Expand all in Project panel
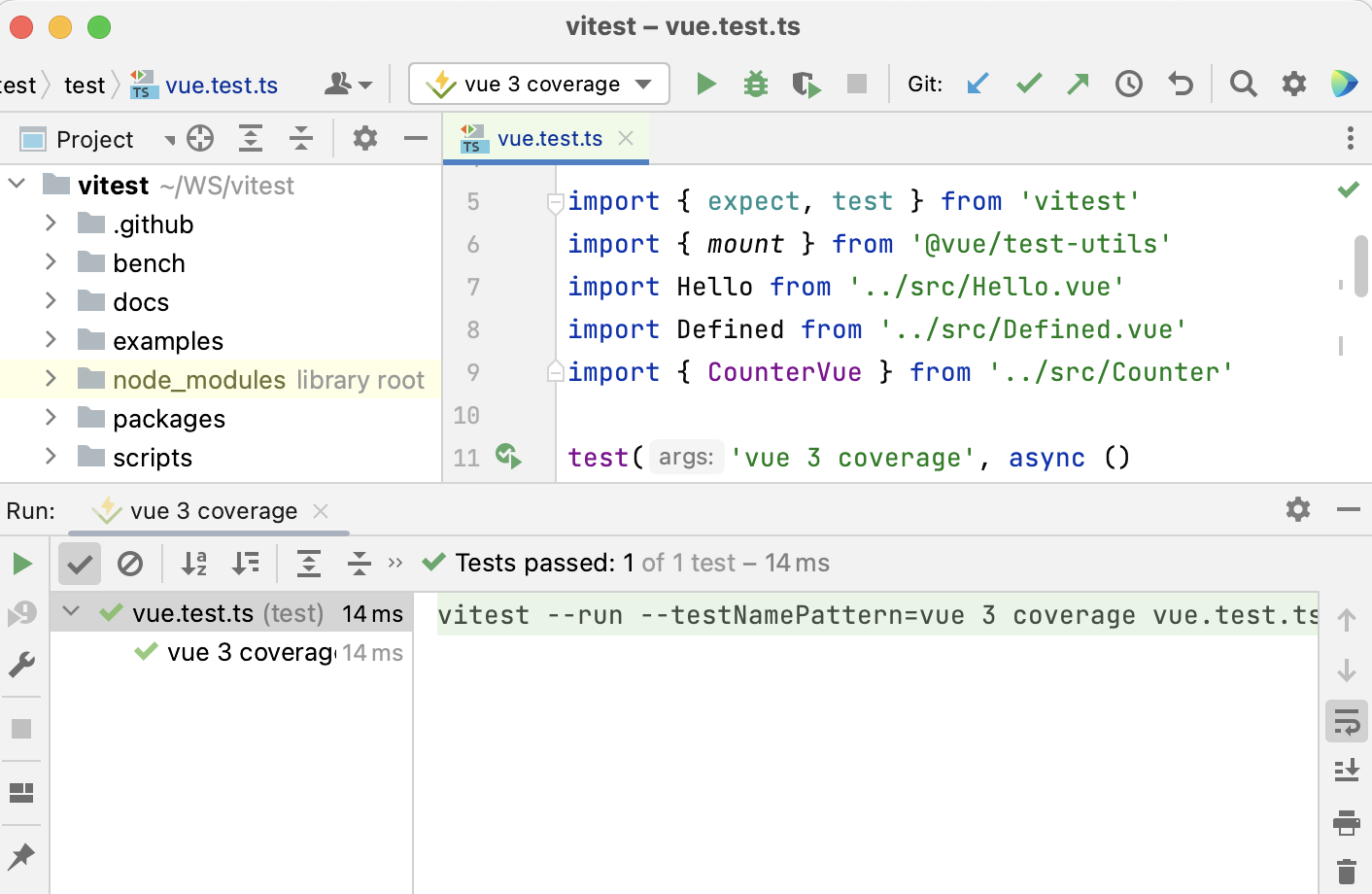1372x894 pixels. point(251,139)
